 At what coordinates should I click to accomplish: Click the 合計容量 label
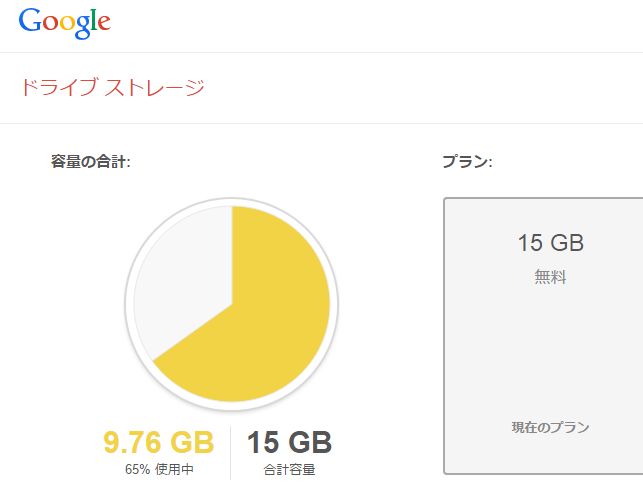tap(290, 469)
